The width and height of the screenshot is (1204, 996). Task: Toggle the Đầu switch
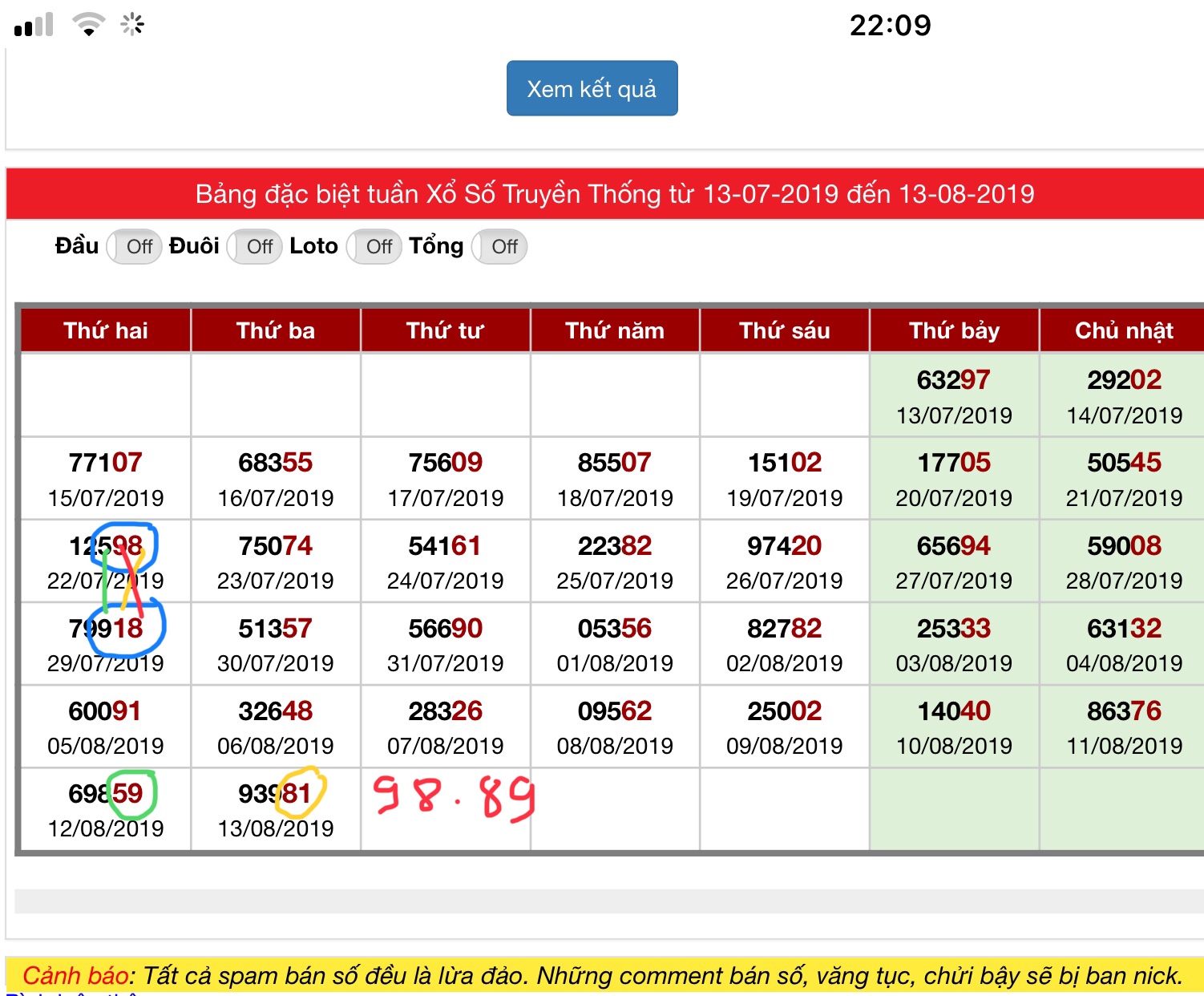(x=135, y=246)
